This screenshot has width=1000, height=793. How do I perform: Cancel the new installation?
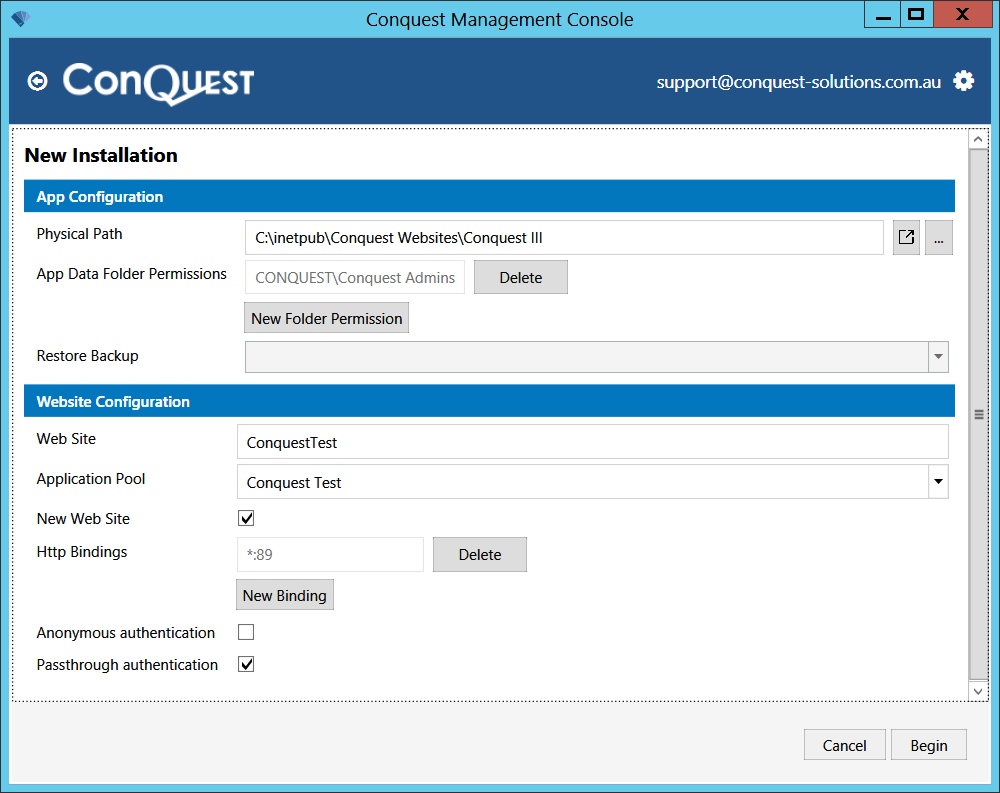coord(844,745)
